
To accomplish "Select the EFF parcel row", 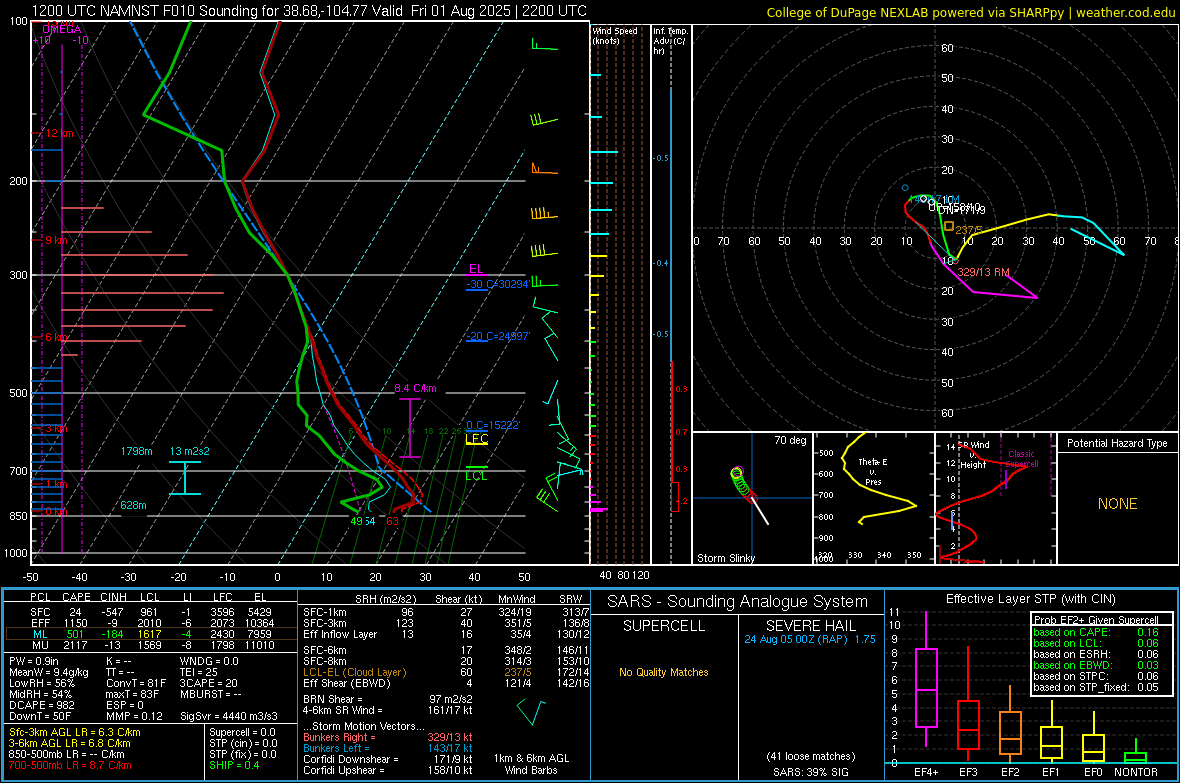I will (x=151, y=623).
